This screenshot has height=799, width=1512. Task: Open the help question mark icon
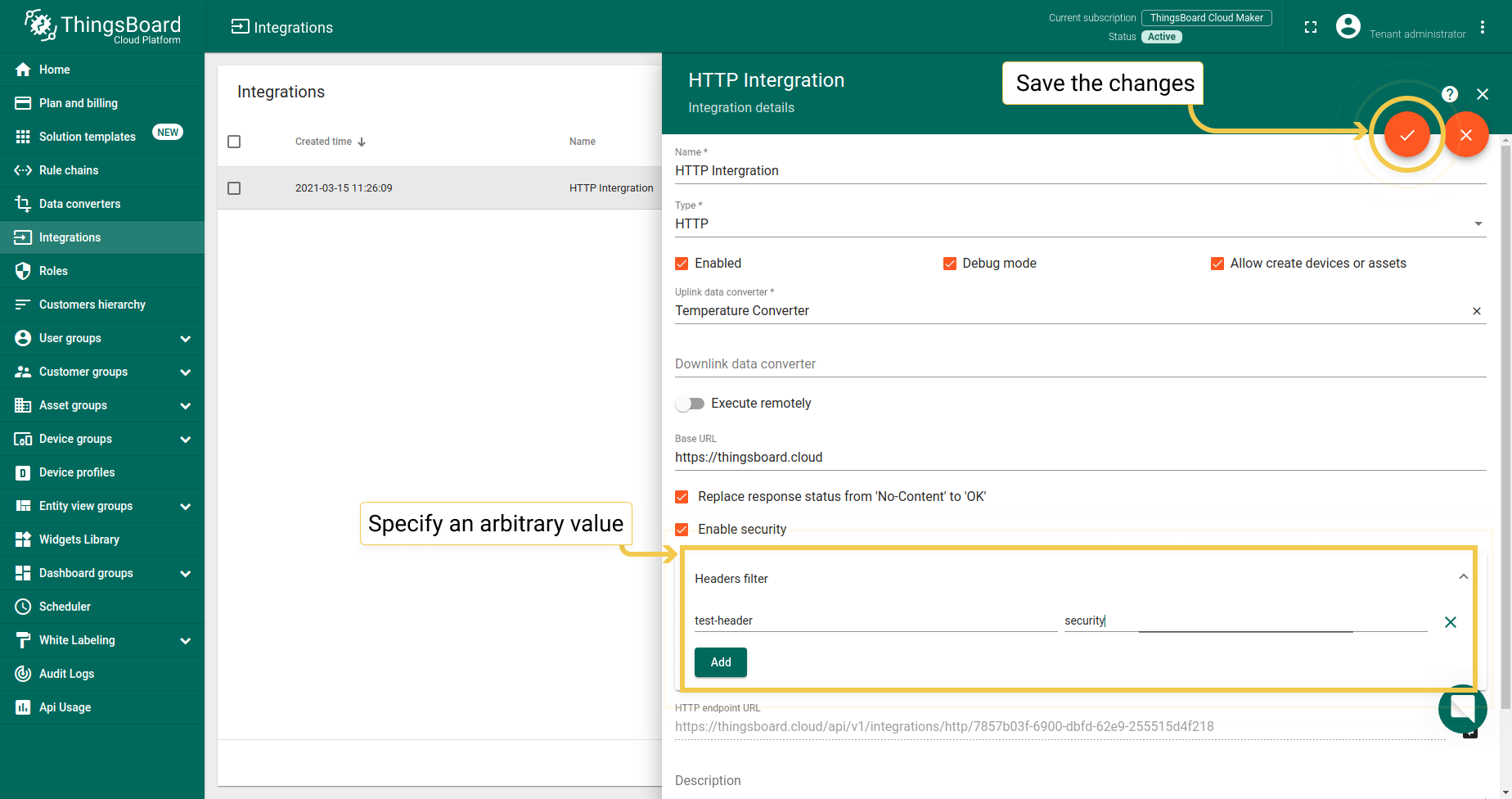coord(1450,94)
